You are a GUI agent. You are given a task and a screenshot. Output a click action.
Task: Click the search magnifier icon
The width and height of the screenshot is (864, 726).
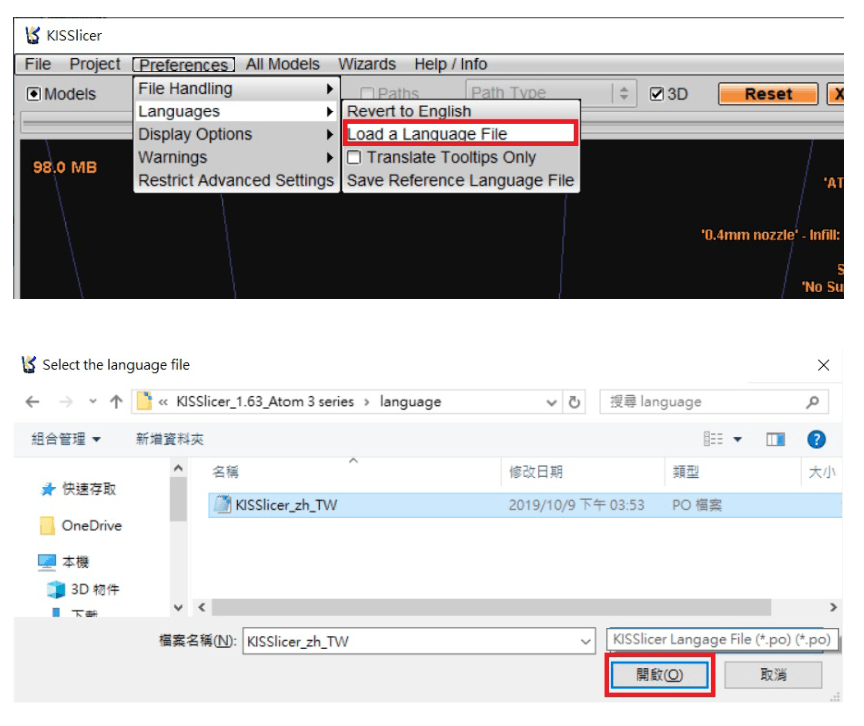click(x=812, y=402)
